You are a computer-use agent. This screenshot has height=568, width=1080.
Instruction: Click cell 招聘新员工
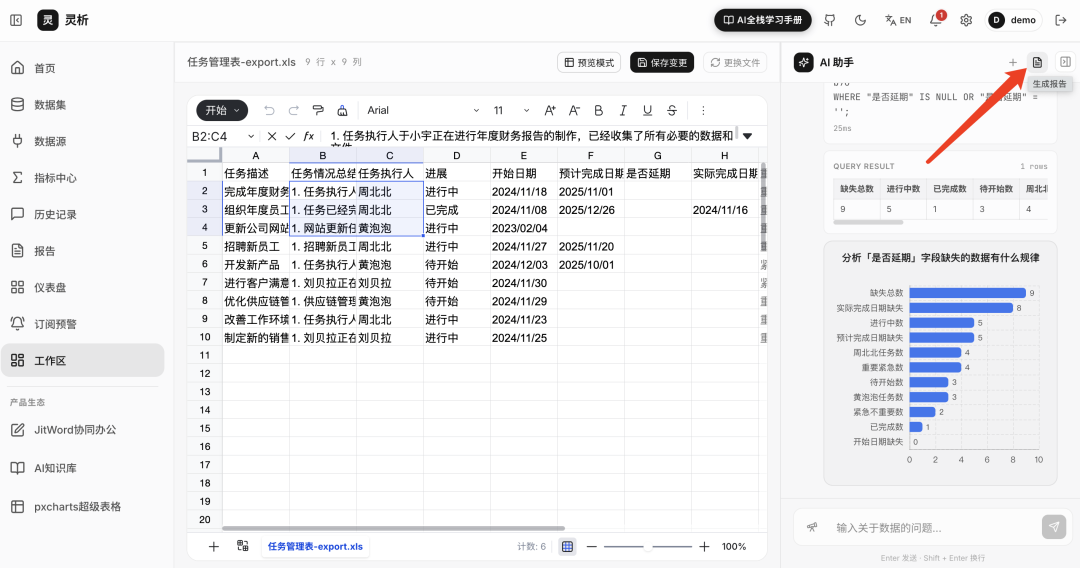click(256, 246)
